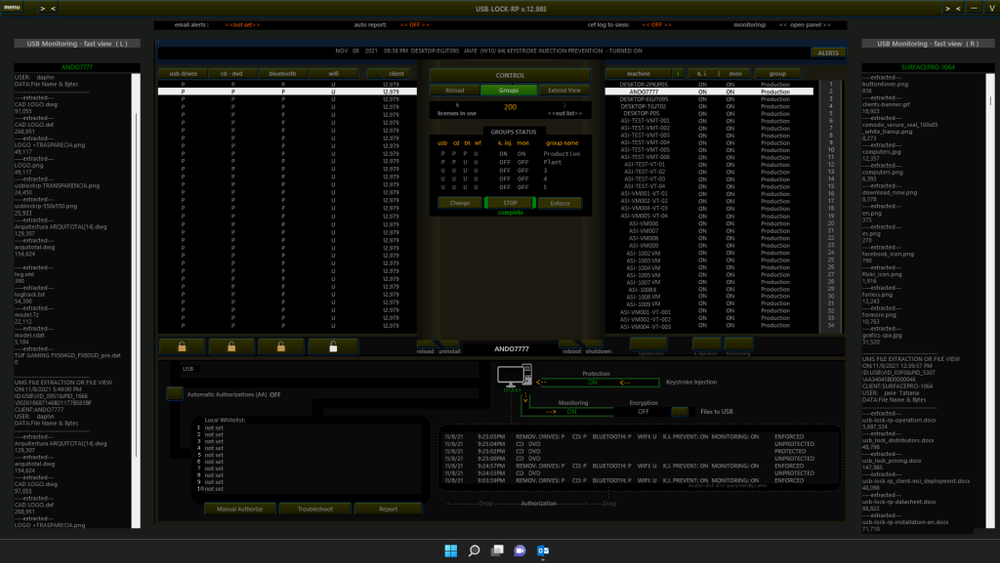Click the System info button
This screenshot has height=563, width=1000.
click(x=649, y=344)
